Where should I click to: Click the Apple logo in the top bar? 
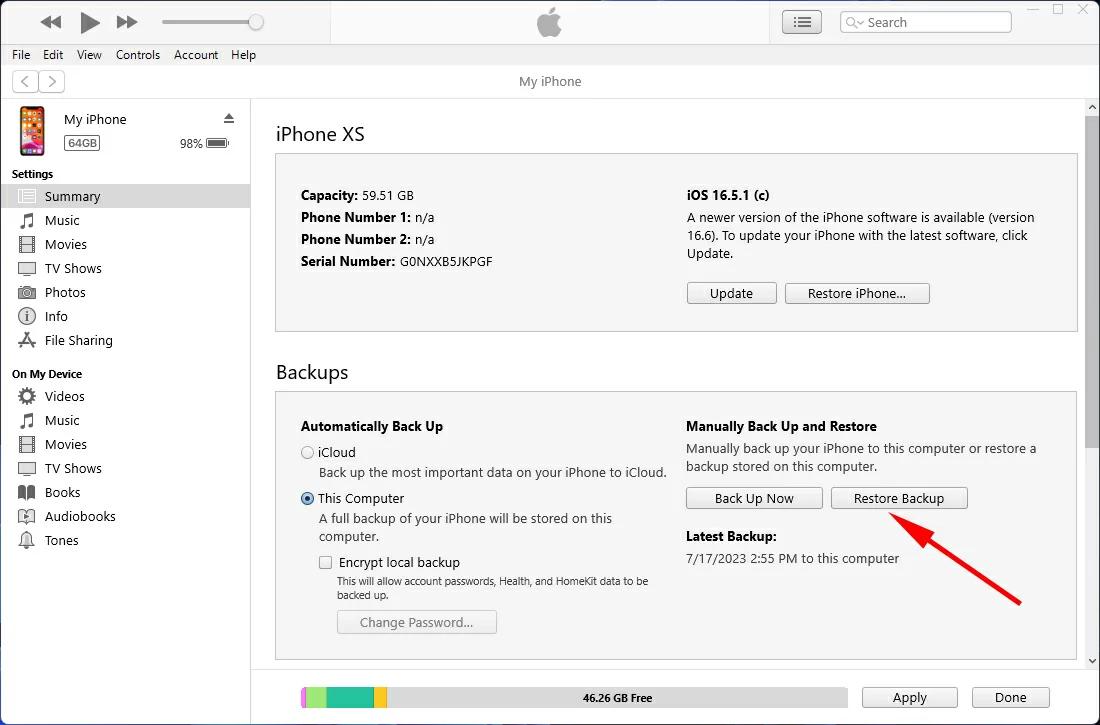549,22
